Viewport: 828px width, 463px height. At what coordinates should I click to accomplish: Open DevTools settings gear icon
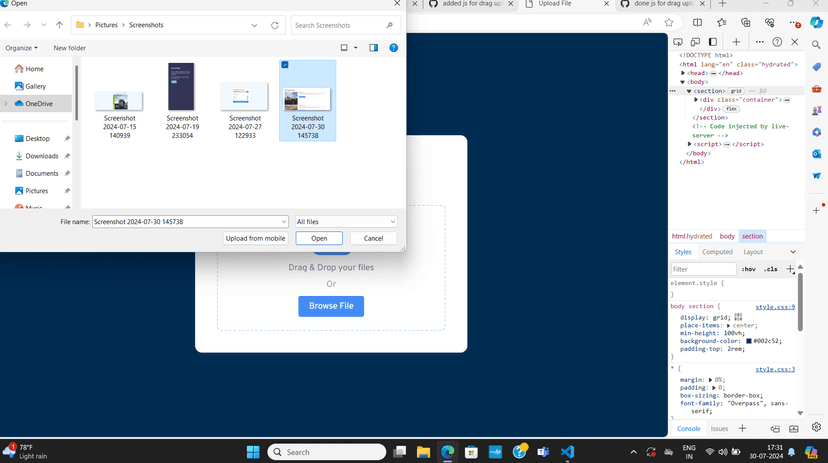(x=815, y=428)
